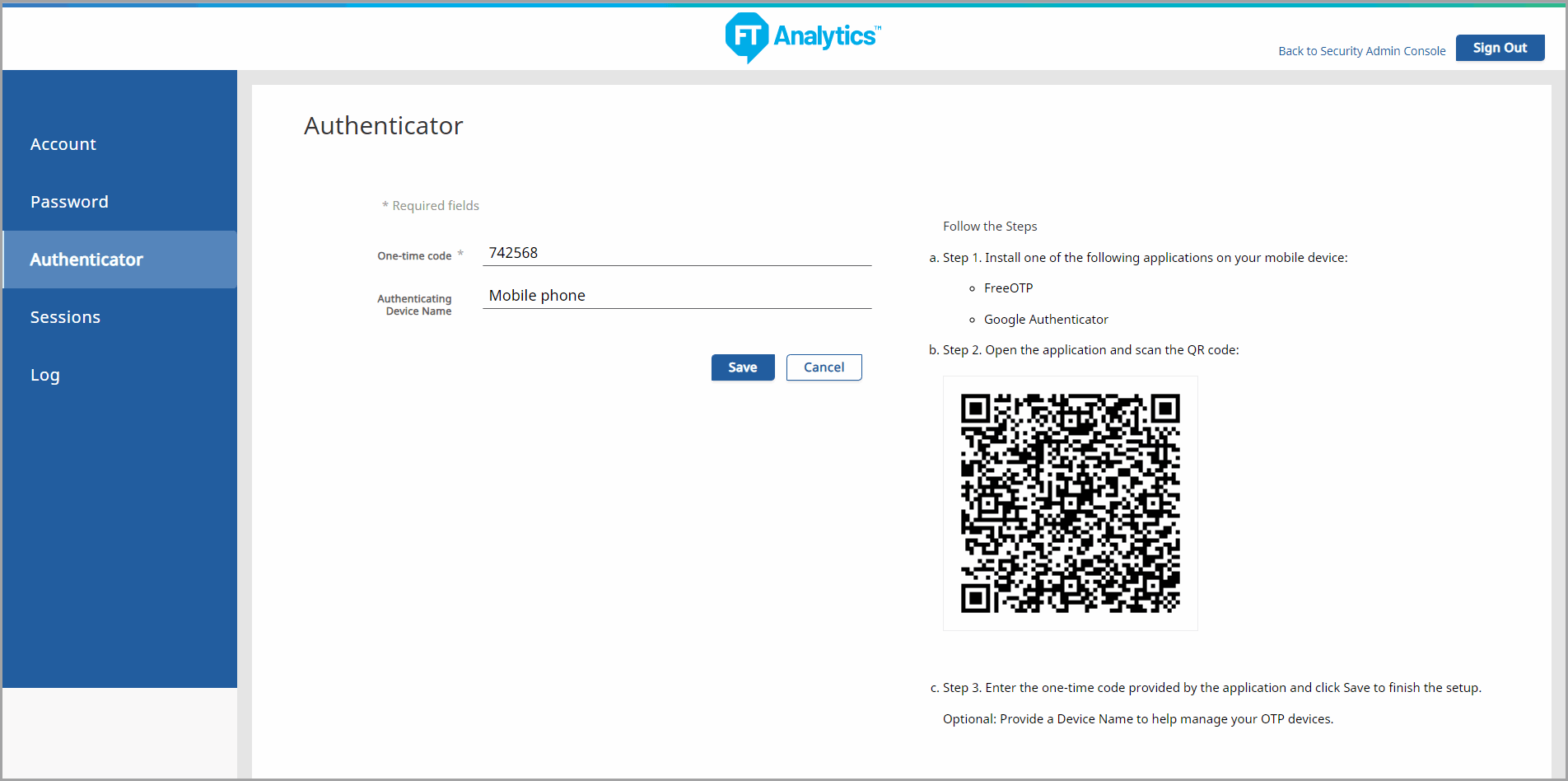Click the Google Authenticator list entry
Viewport: 1568px width, 781px height.
(1046, 320)
